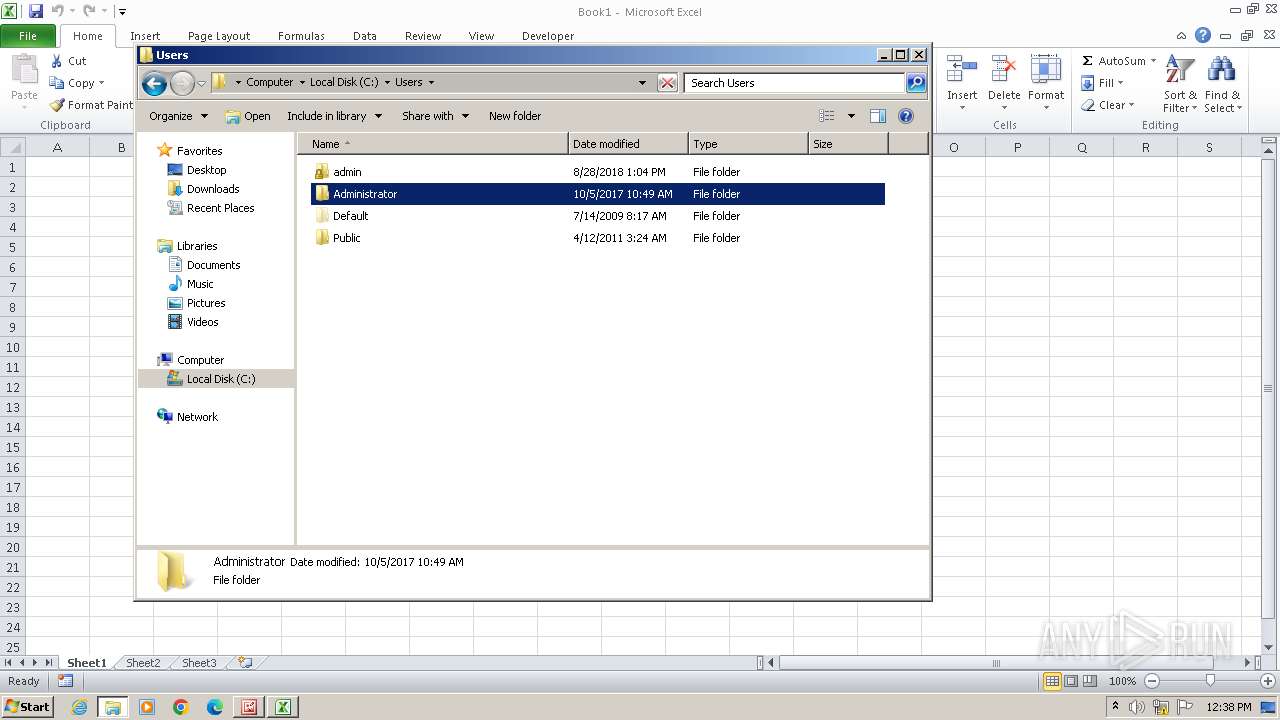Open the recent pages dropdown beside Forward
Image resolution: width=1280 pixels, height=720 pixels.
(201, 83)
